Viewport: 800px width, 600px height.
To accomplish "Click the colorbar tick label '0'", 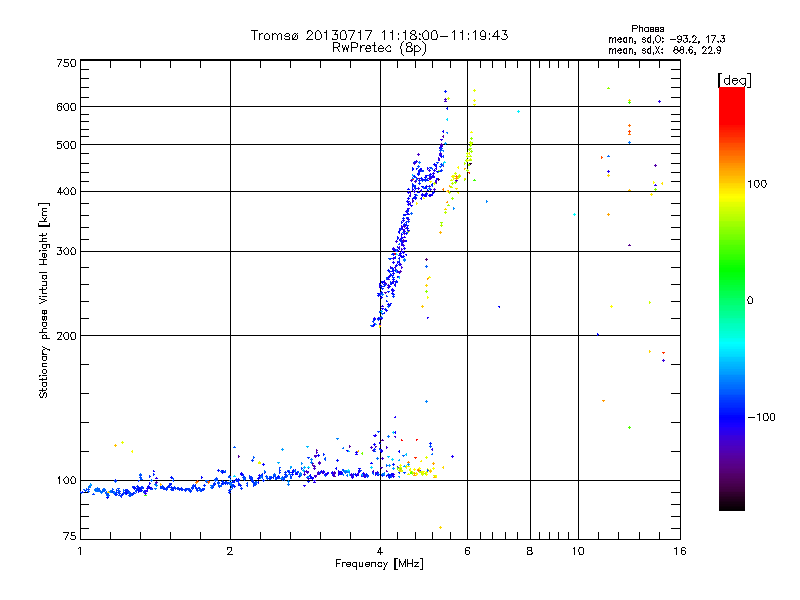I will 750,301.
